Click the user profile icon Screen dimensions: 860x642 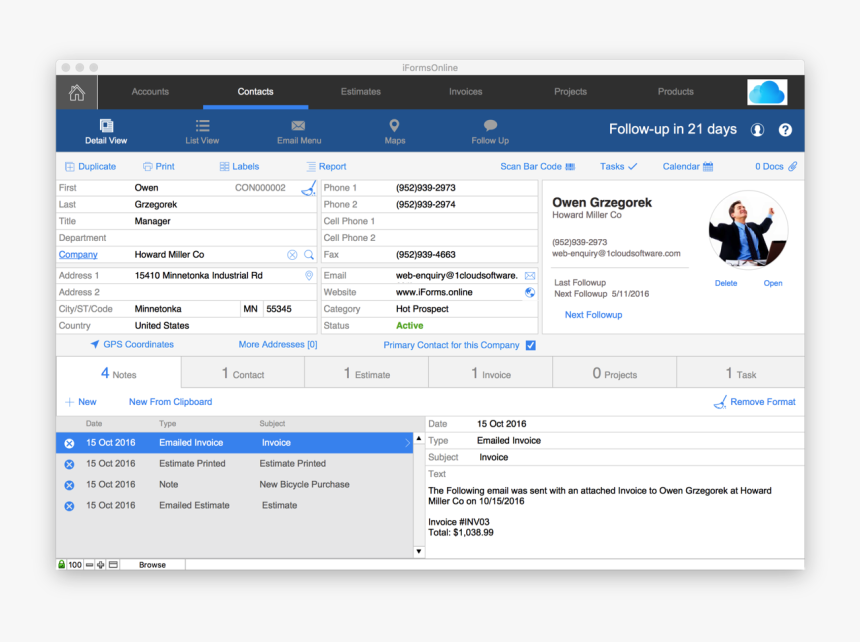coord(757,130)
